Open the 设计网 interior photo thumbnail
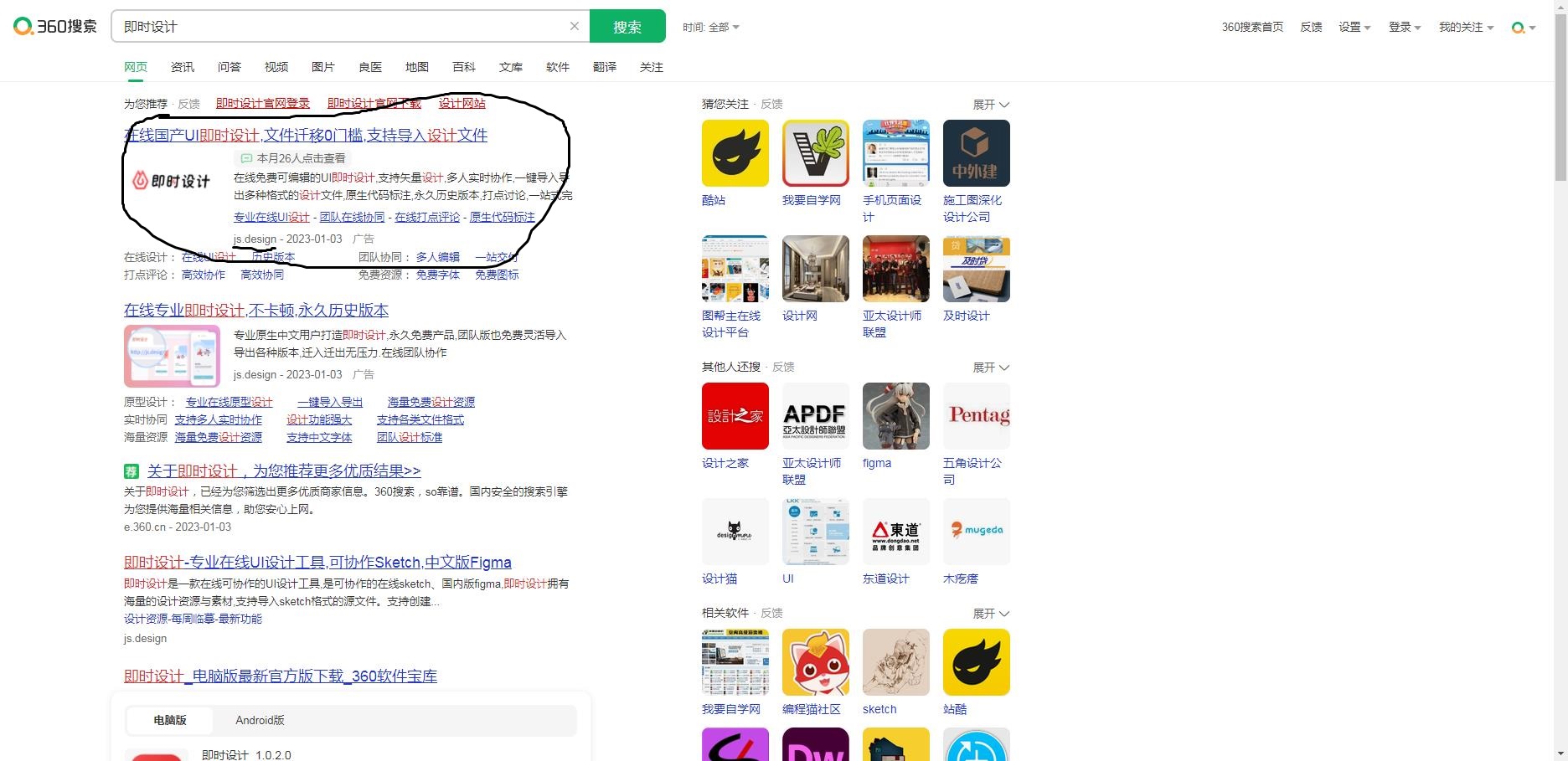1568x761 pixels. click(816, 269)
